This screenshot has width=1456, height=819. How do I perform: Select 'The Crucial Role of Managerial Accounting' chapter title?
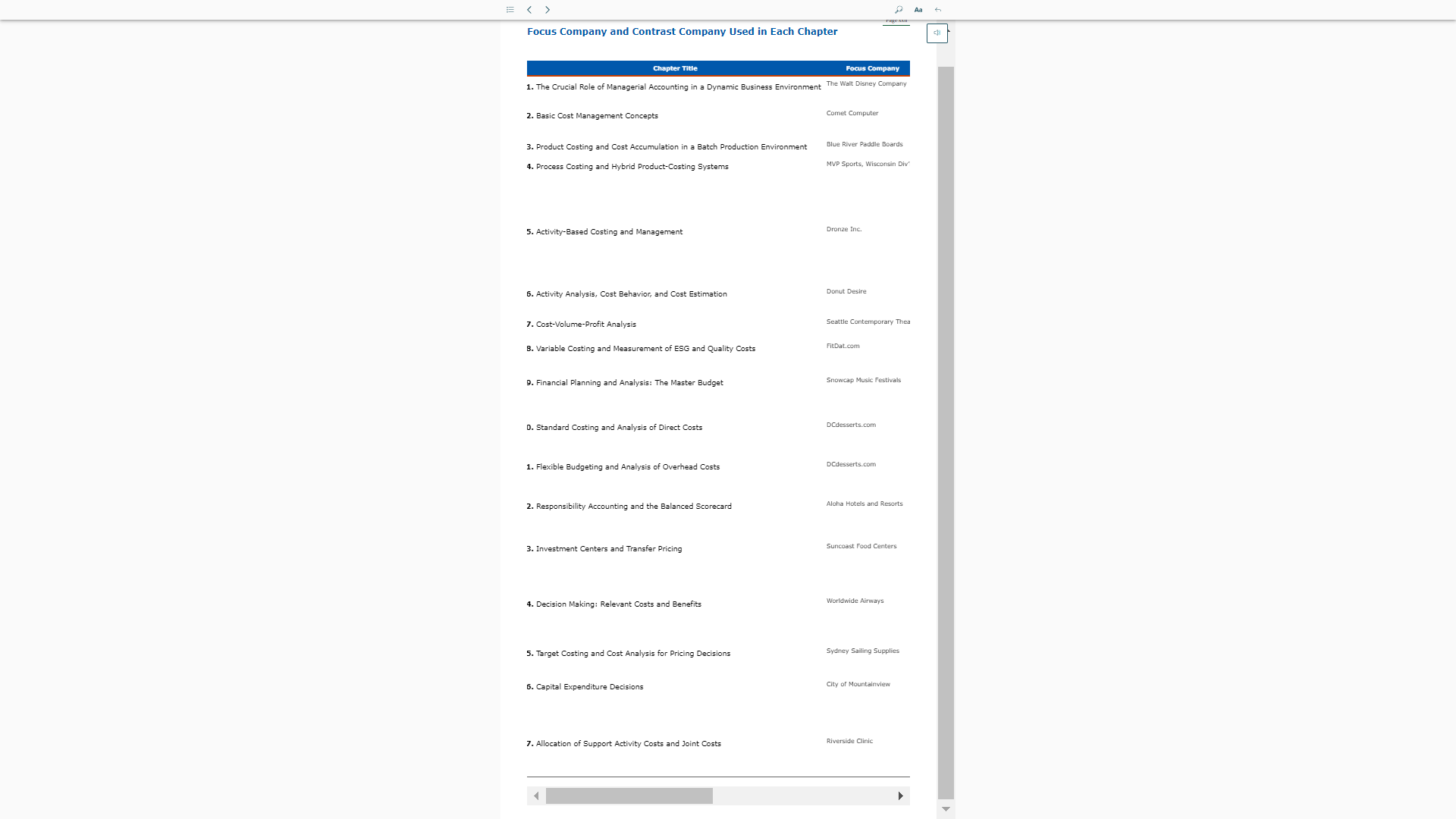(x=678, y=87)
